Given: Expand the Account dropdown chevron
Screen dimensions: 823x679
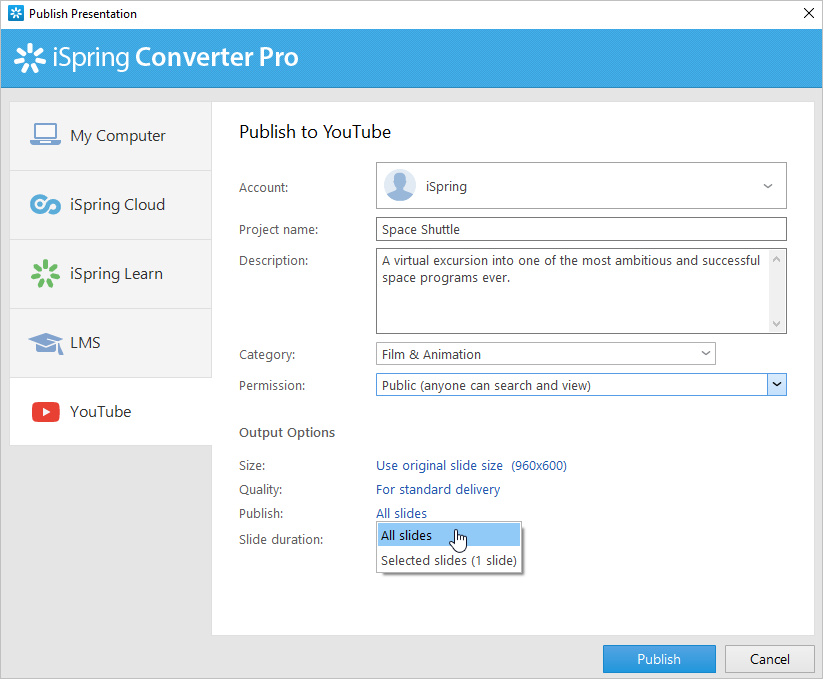Looking at the screenshot, I should coord(768,186).
